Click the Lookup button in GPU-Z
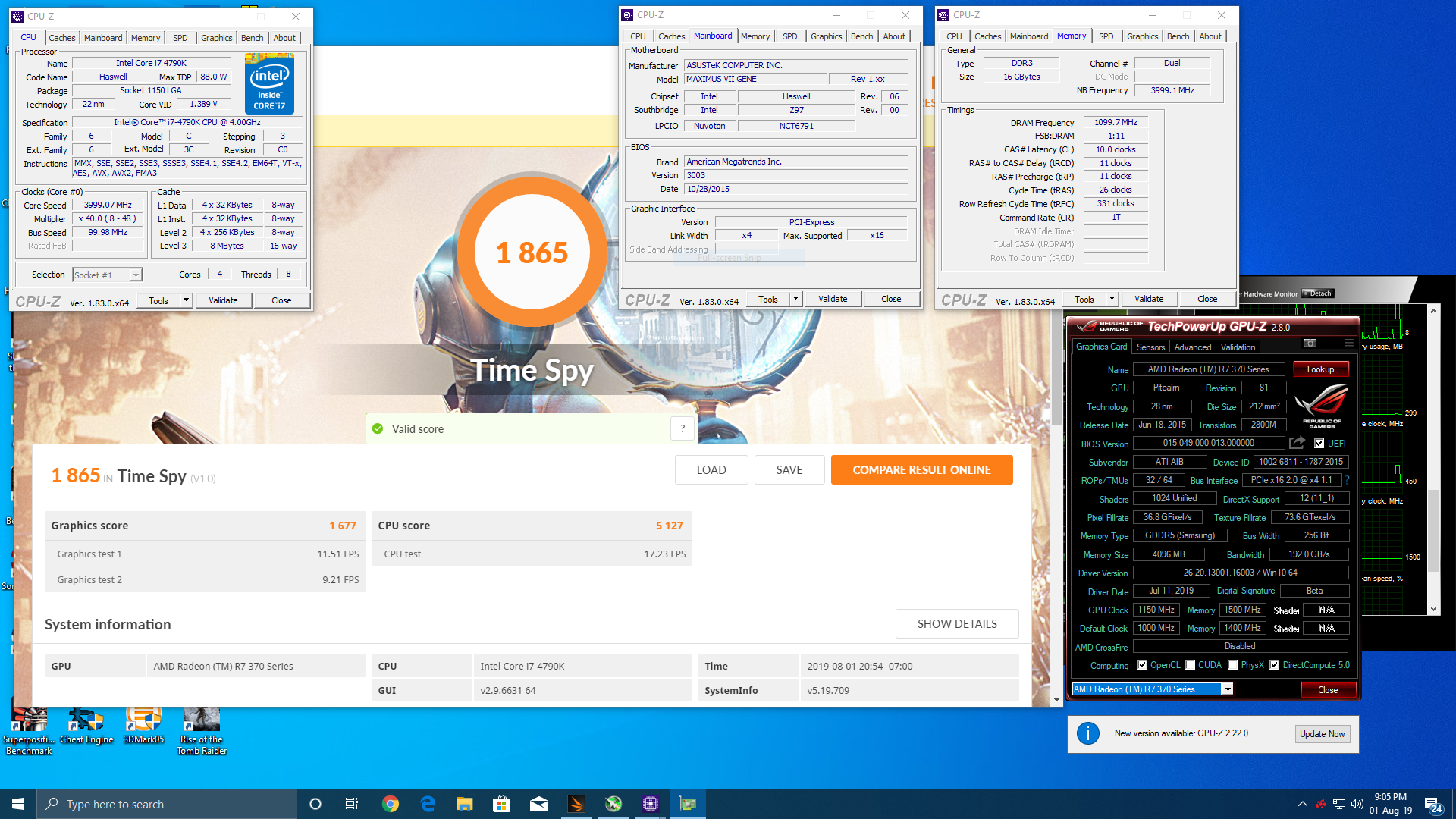Screen dimensions: 1456x819 coord(1319,369)
